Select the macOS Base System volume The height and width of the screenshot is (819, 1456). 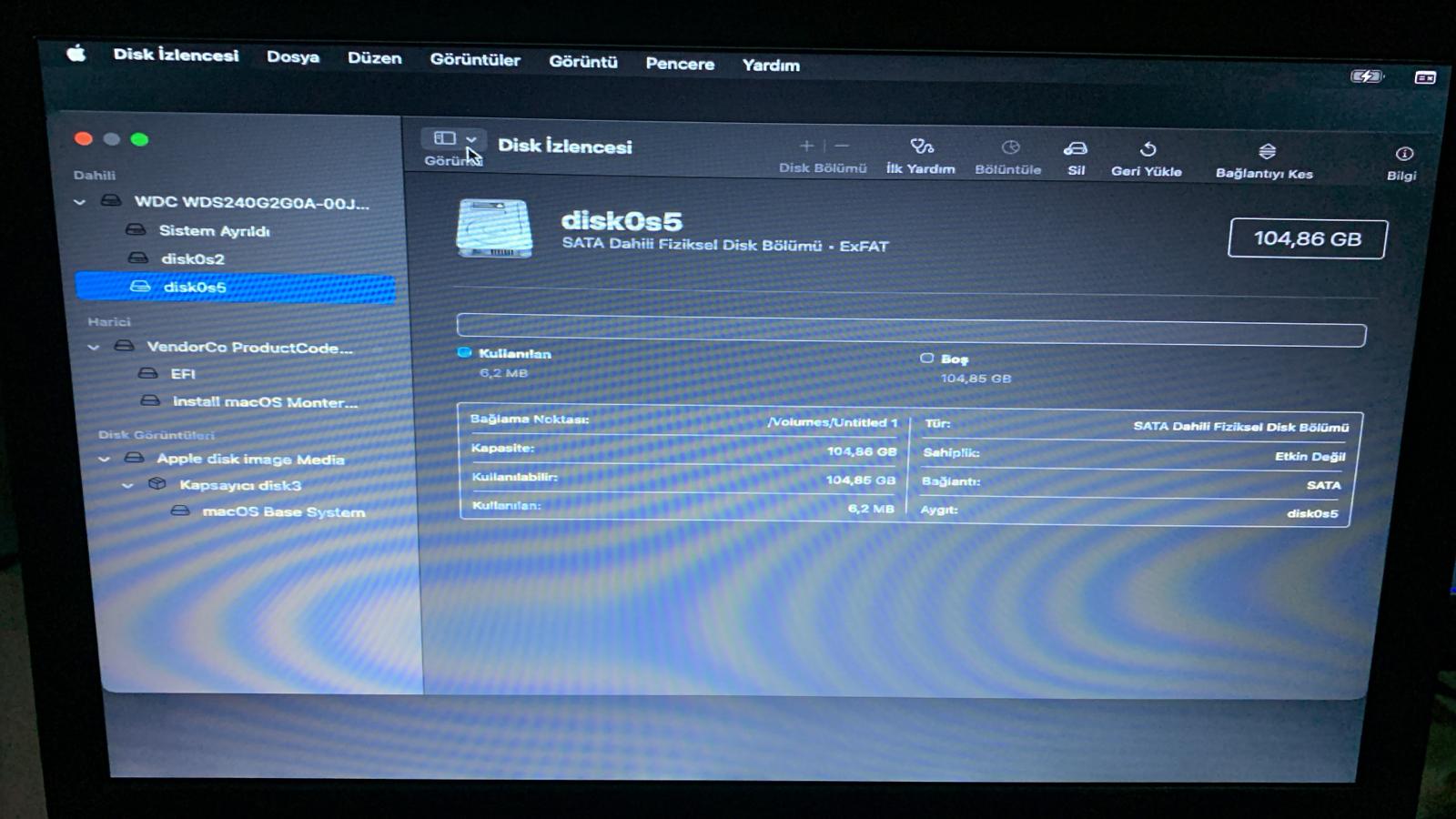[x=283, y=511]
